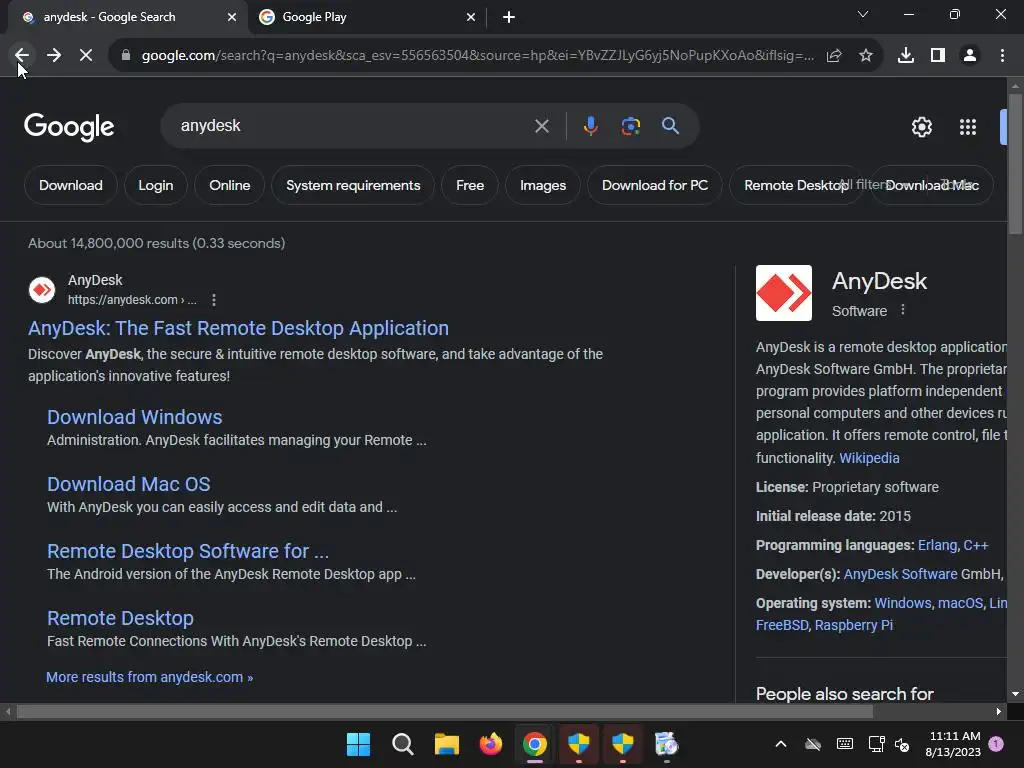Open taskbar search icon
The width and height of the screenshot is (1024, 768).
pyautogui.click(x=403, y=744)
